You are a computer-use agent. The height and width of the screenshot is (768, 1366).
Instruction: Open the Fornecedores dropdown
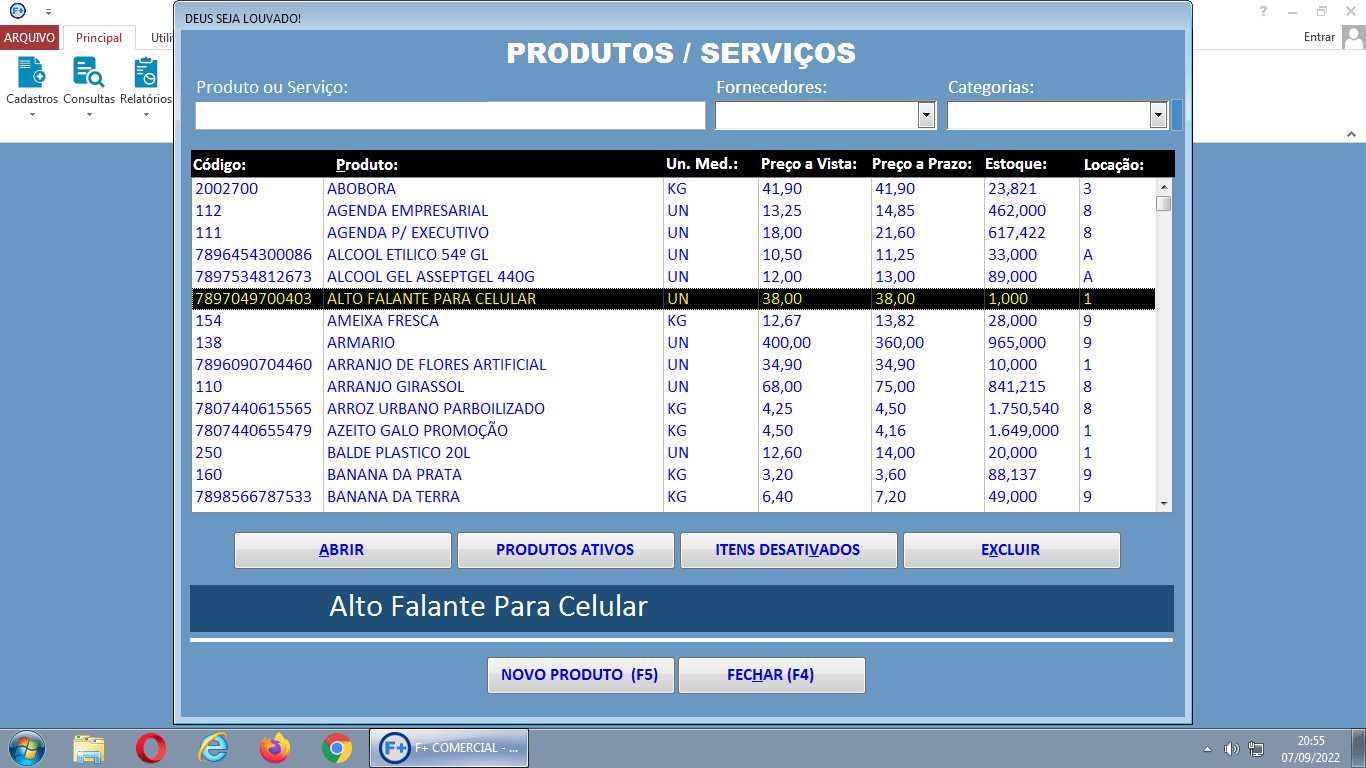click(x=927, y=115)
